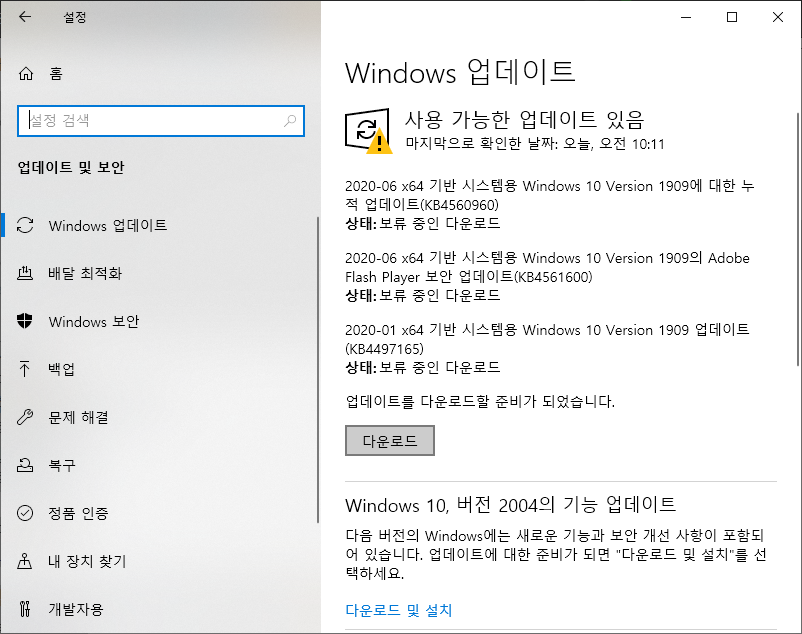This screenshot has height=634, width=802.
Task: Click the Windows 업데이트 page title
Action: [x=460, y=72]
